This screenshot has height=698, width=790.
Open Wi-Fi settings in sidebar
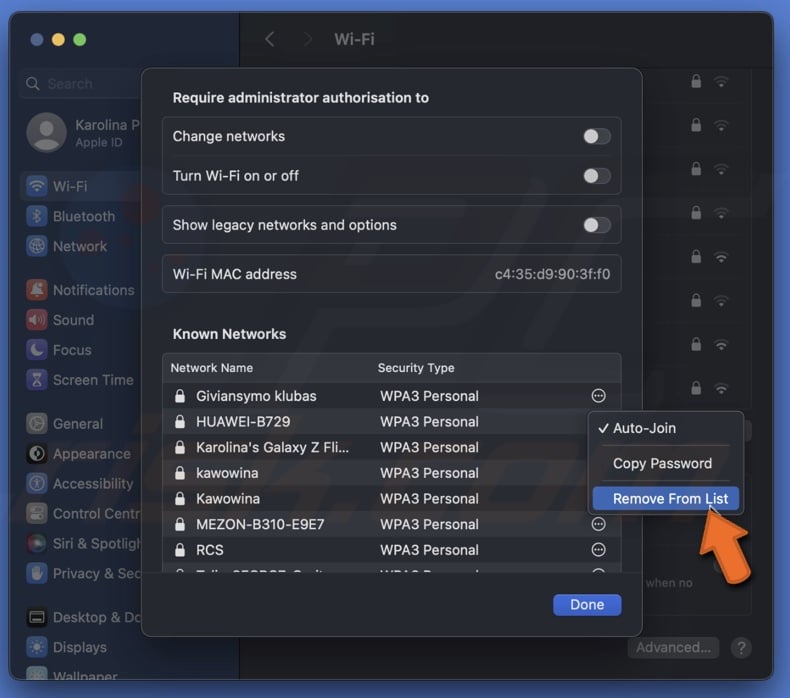click(81, 186)
